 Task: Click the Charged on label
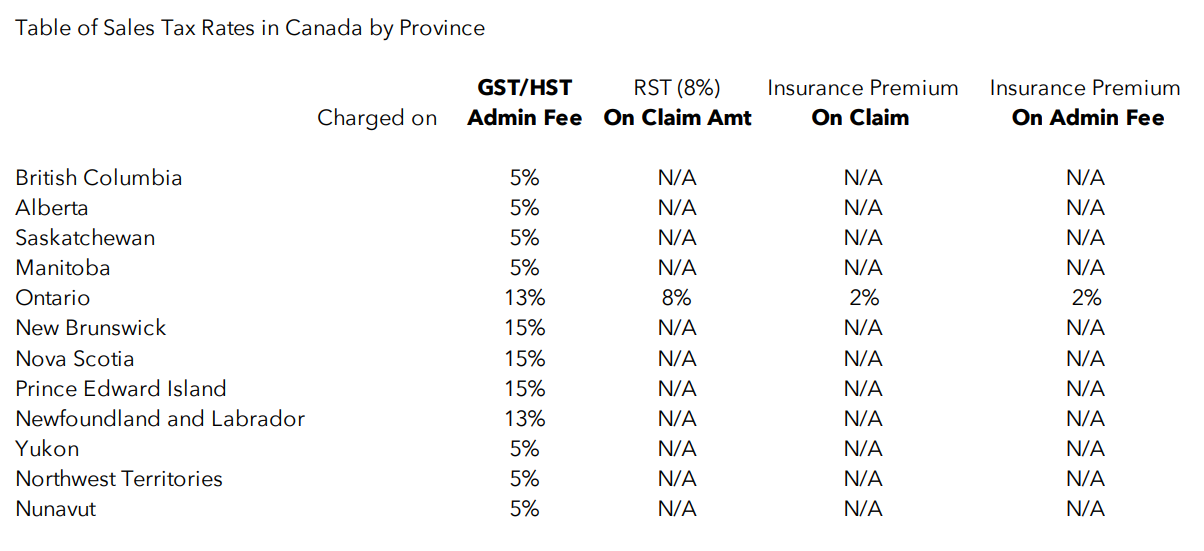point(377,118)
